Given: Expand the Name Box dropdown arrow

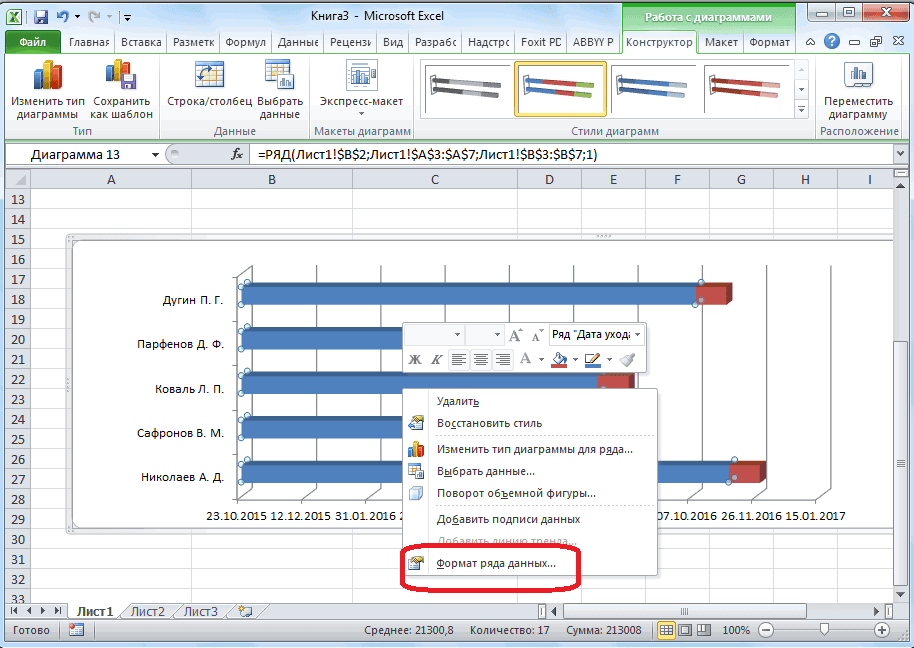Looking at the screenshot, I should [155, 155].
